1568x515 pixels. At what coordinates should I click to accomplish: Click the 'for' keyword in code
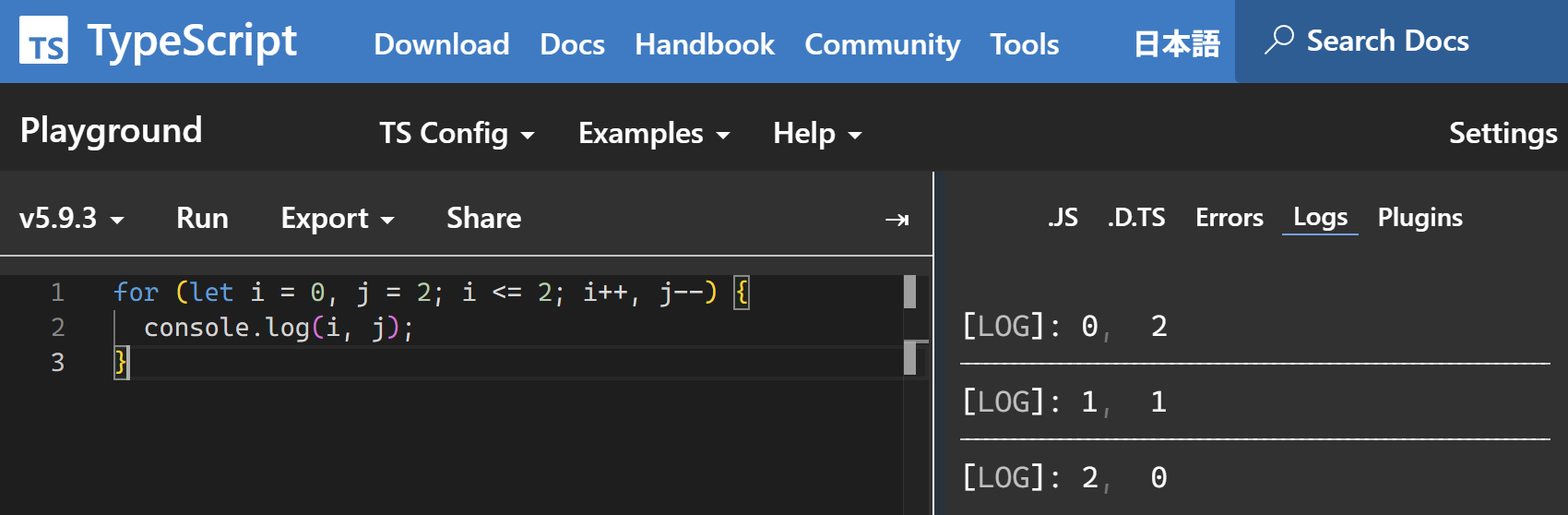(x=136, y=293)
